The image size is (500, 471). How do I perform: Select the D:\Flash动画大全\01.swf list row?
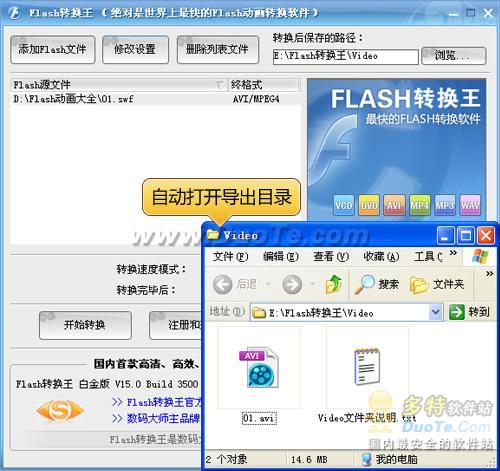coord(155,99)
